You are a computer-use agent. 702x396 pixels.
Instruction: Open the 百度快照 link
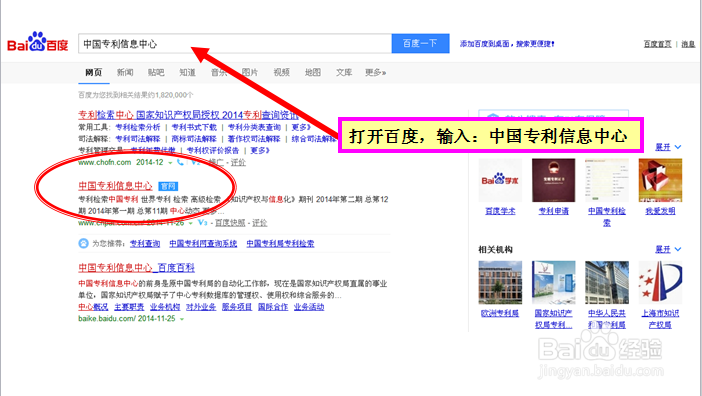[x=230, y=223]
